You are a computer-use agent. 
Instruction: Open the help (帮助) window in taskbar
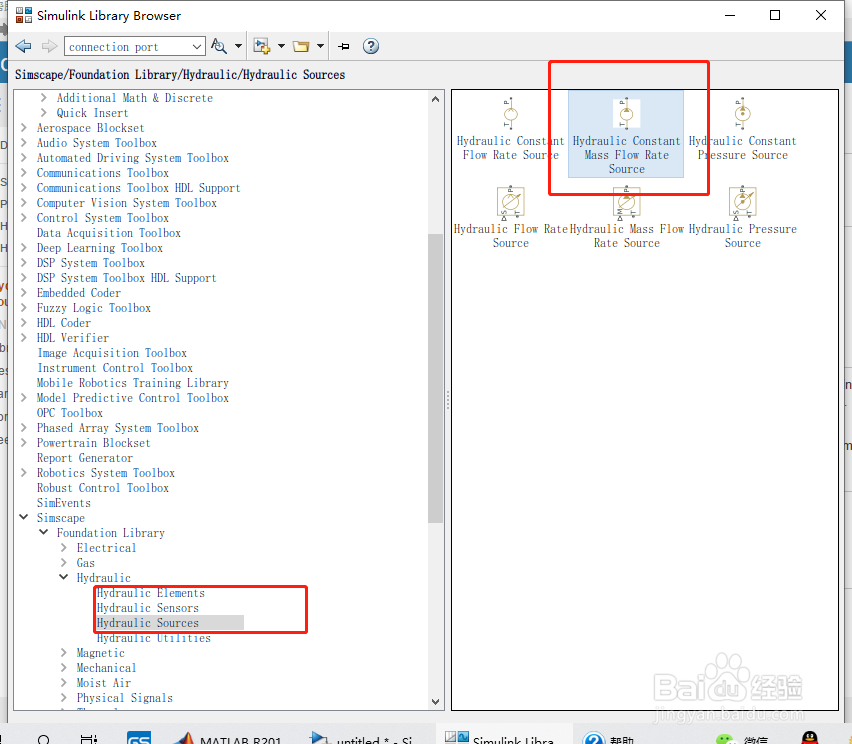click(610, 736)
